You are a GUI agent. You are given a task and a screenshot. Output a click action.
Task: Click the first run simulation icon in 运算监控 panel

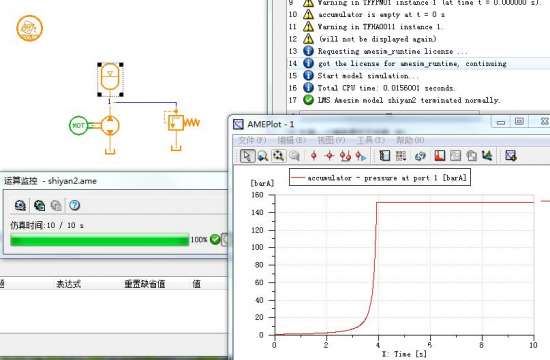pyautogui.click(x=20, y=205)
